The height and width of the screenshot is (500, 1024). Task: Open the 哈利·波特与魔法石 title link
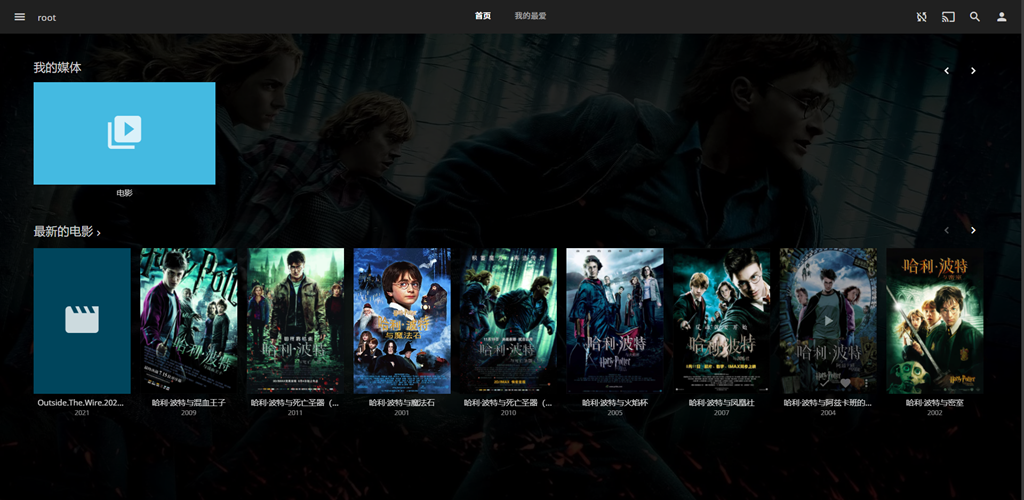[x=402, y=403]
